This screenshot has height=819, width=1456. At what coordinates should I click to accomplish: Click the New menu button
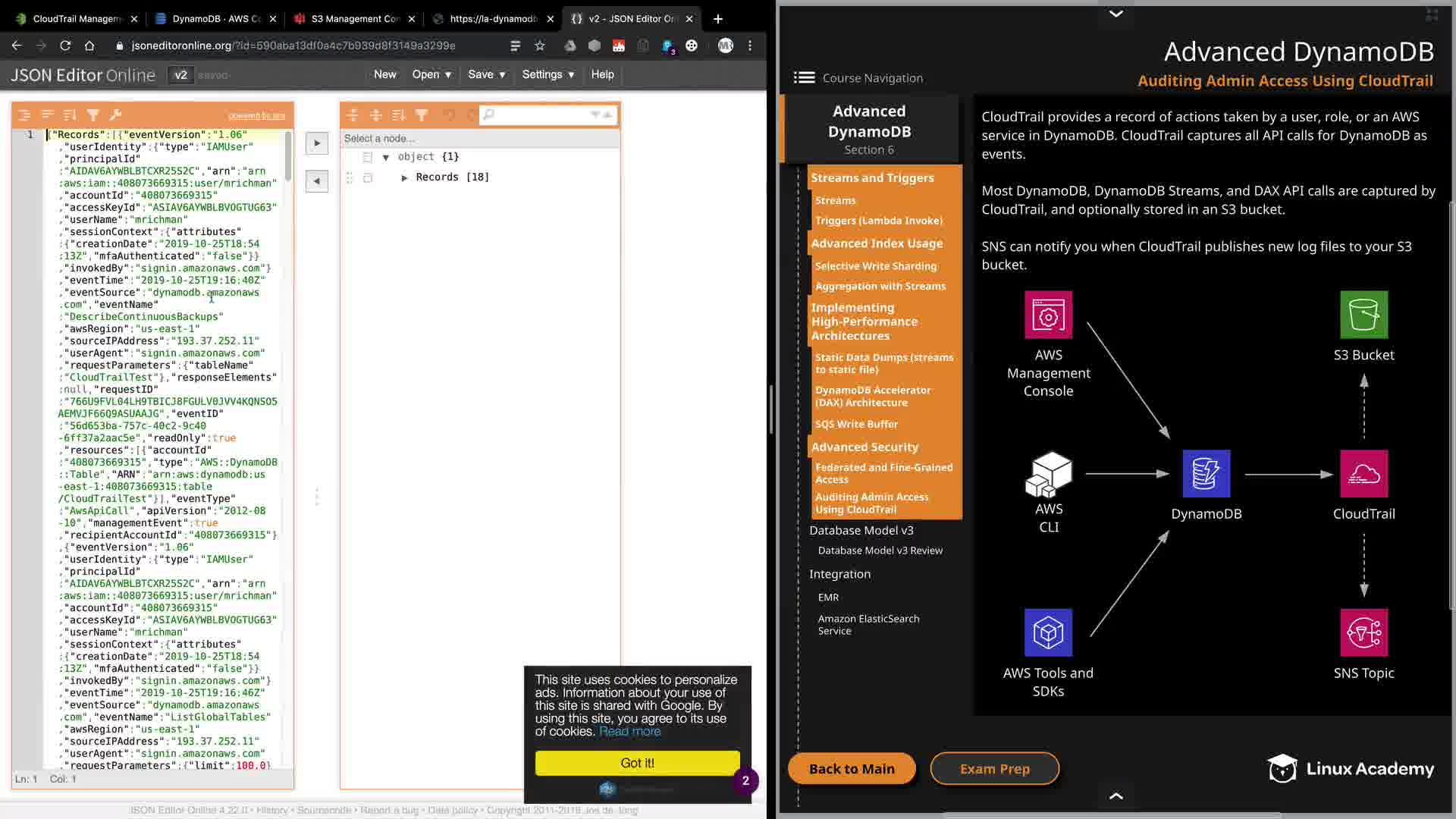384,74
